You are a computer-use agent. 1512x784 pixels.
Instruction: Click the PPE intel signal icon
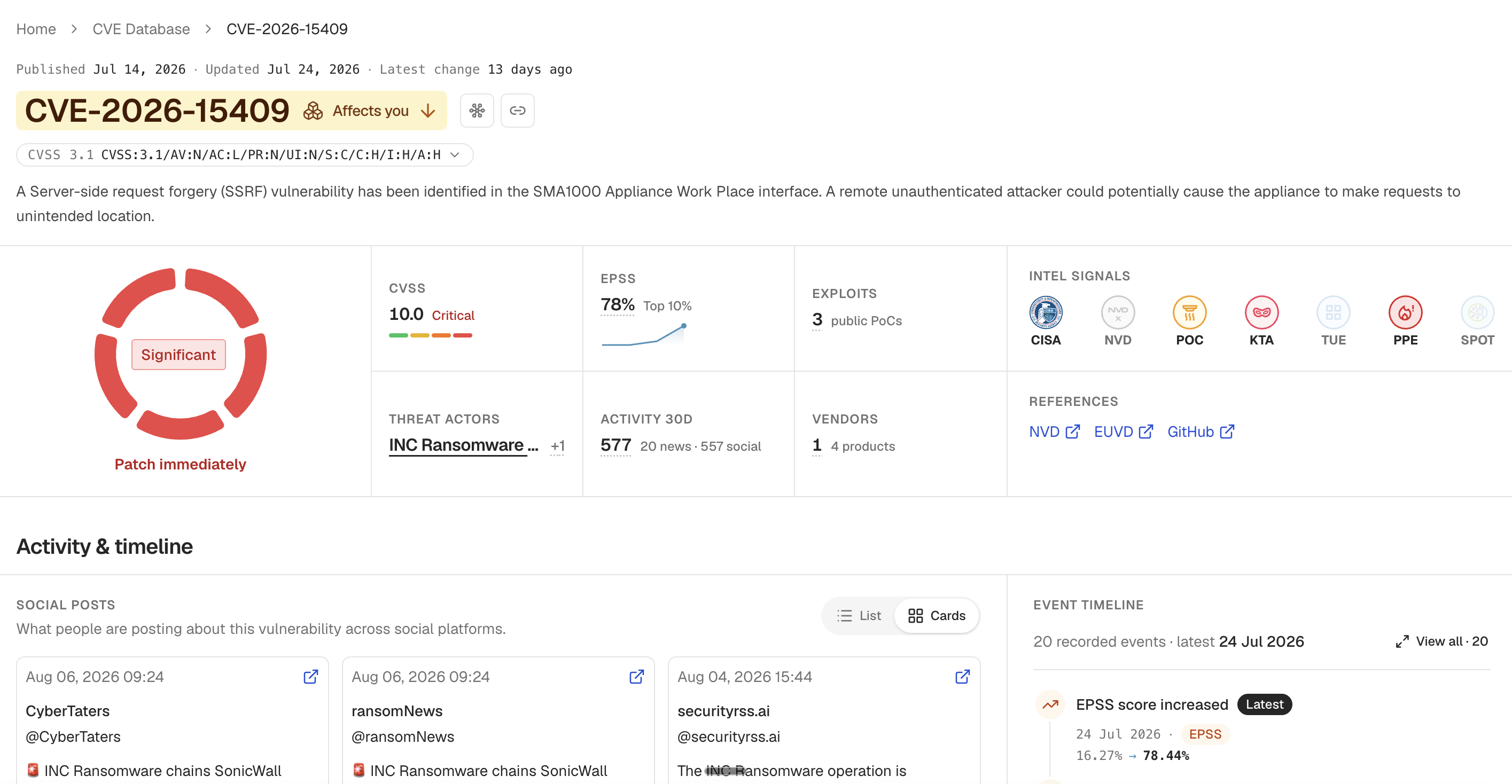click(x=1405, y=312)
